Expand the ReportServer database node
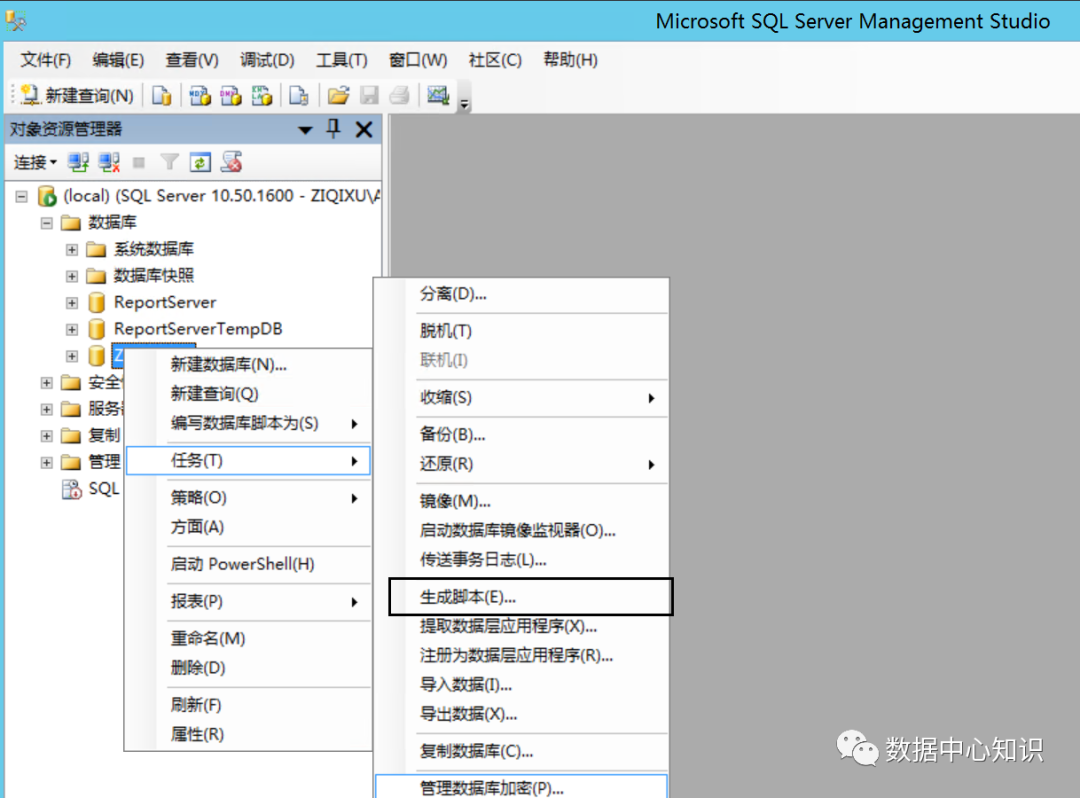The width and height of the screenshot is (1080, 798). coord(72,303)
